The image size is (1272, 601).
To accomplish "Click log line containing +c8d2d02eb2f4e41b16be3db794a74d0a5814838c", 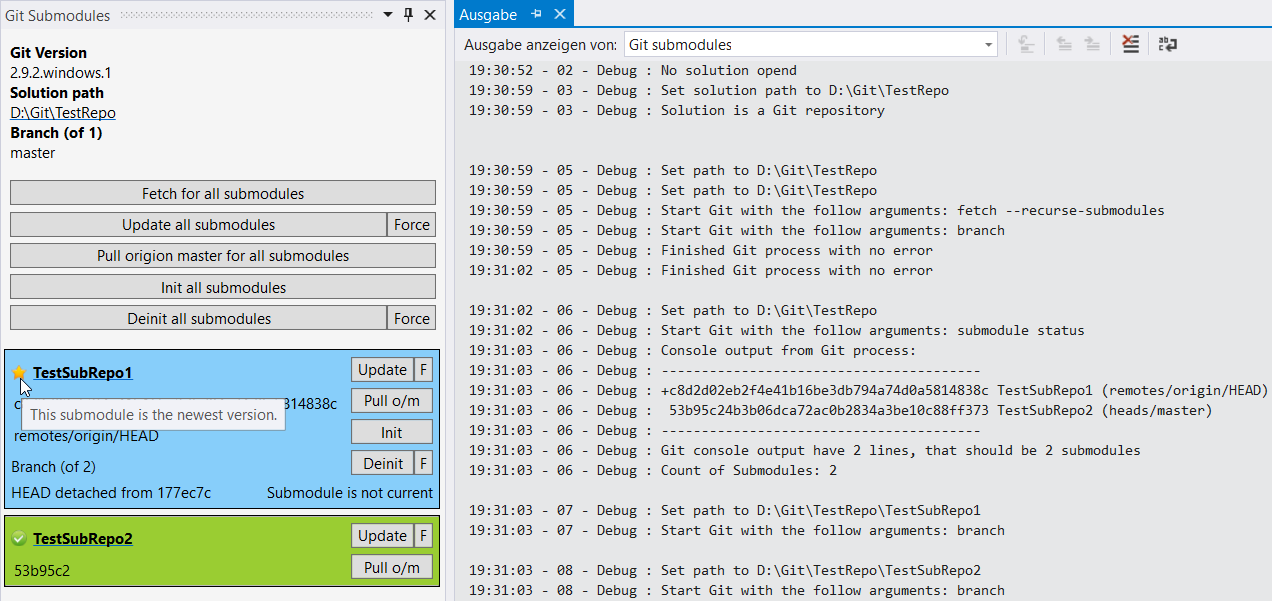I will [x=868, y=390].
